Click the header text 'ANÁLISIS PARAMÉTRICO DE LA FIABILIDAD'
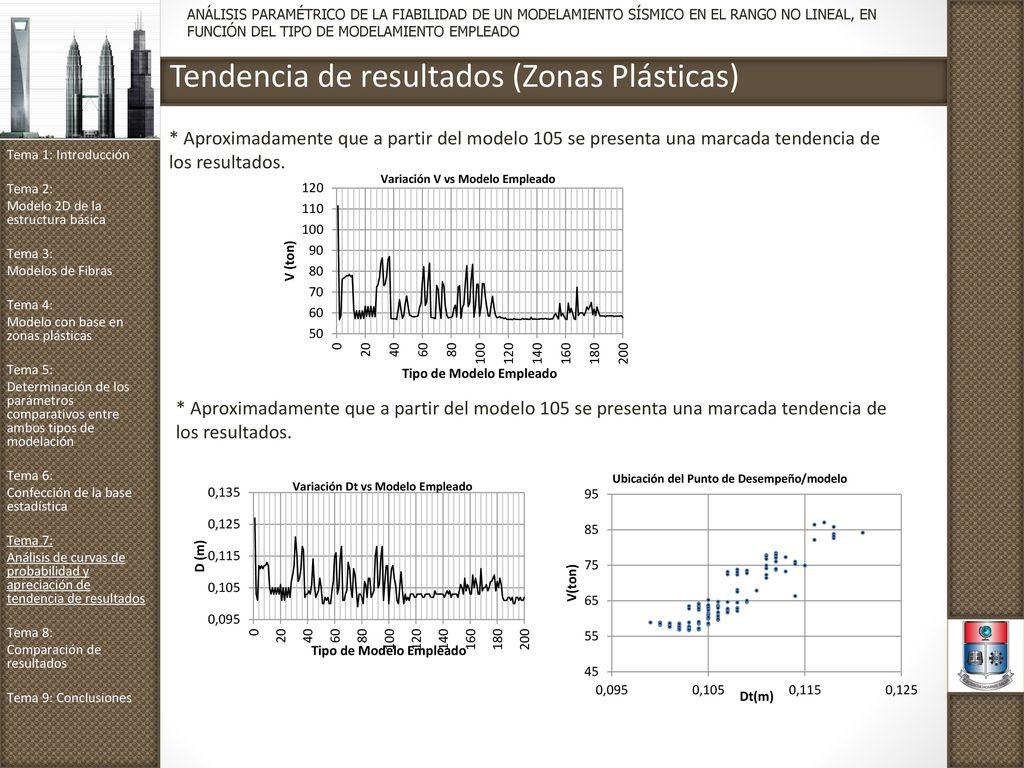Screen dimensions: 1024x768 tap(532, 23)
